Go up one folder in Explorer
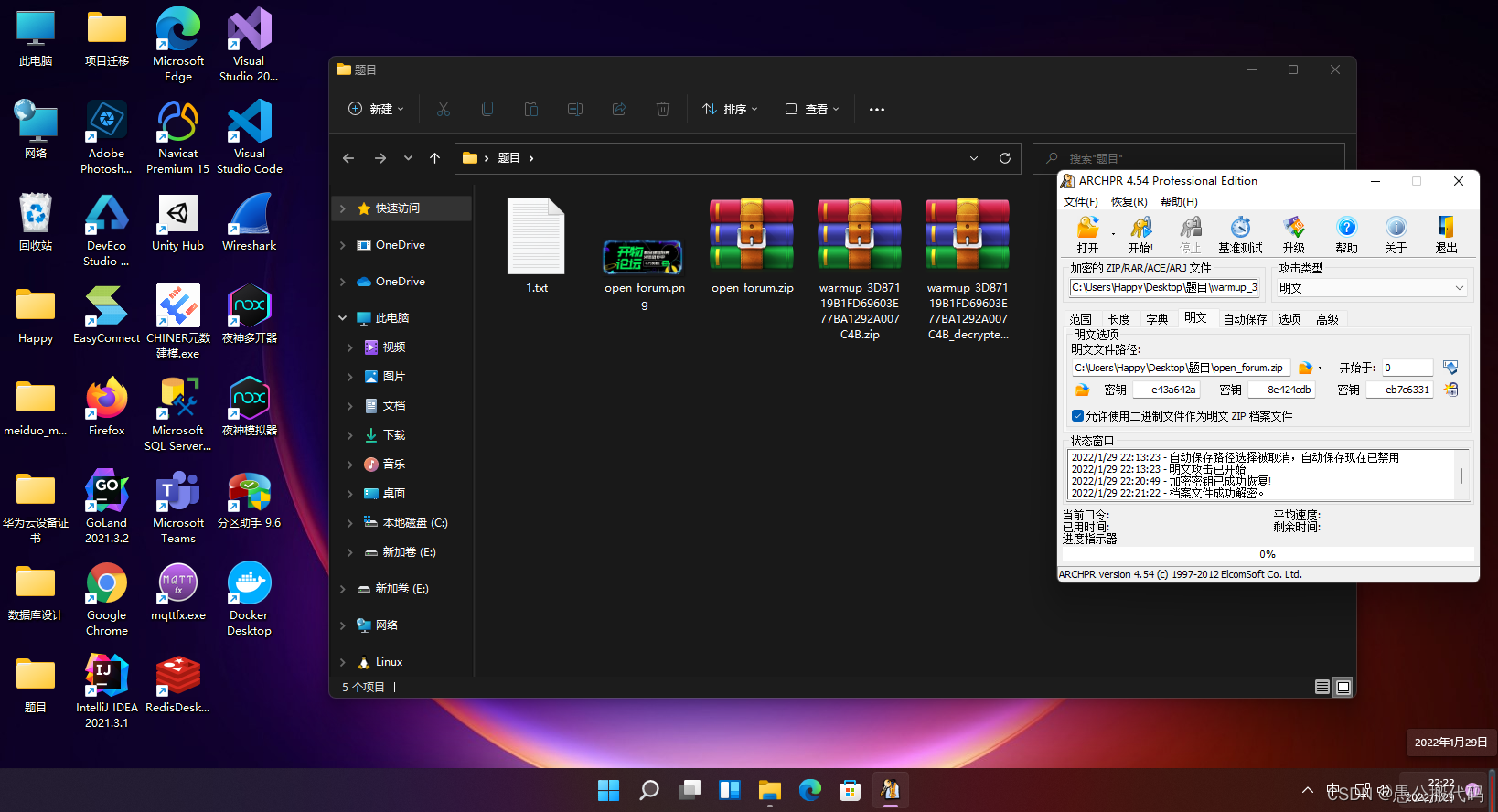This screenshot has height=812, width=1498. [435, 158]
